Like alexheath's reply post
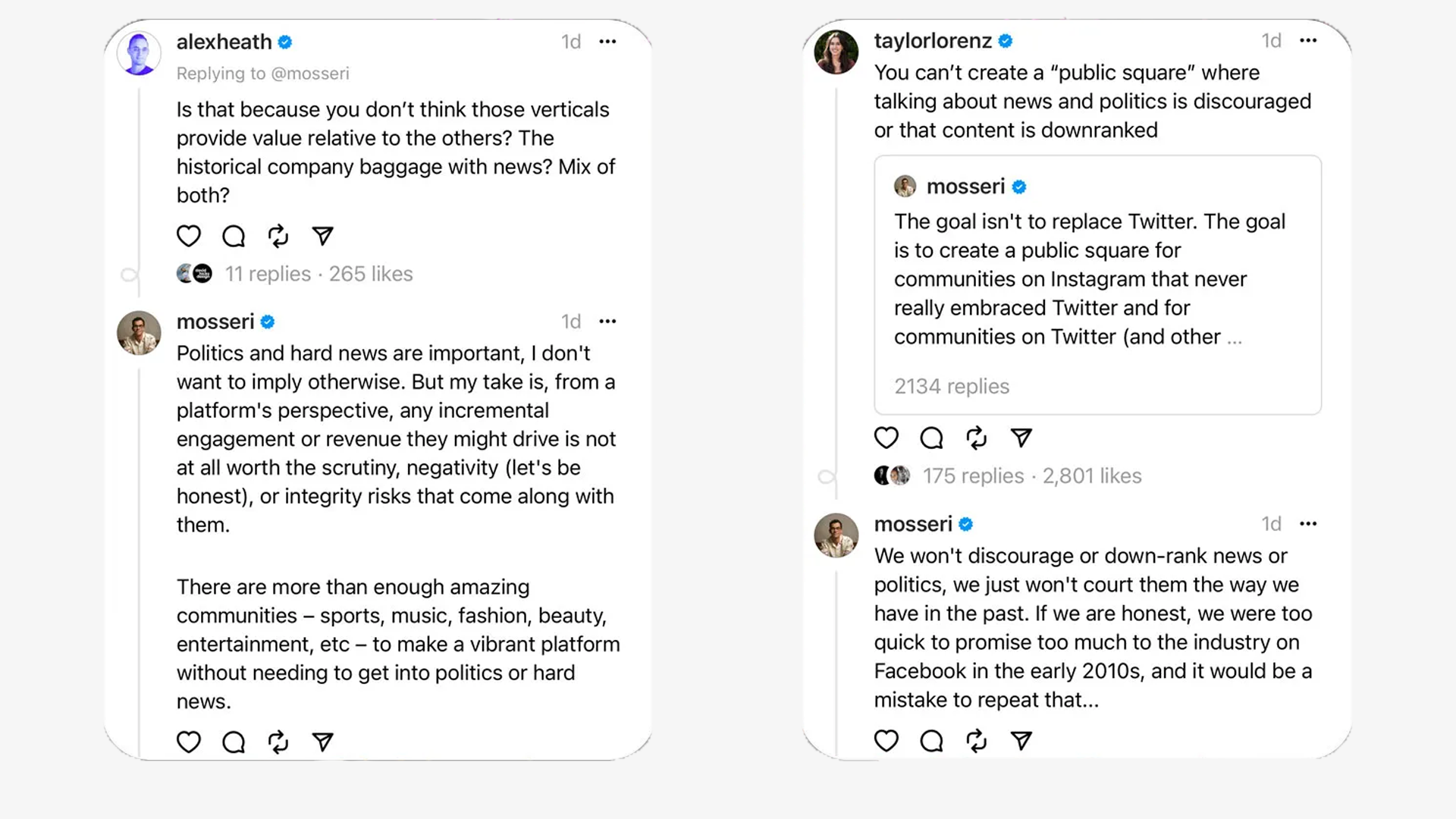The image size is (1456, 819). (189, 237)
